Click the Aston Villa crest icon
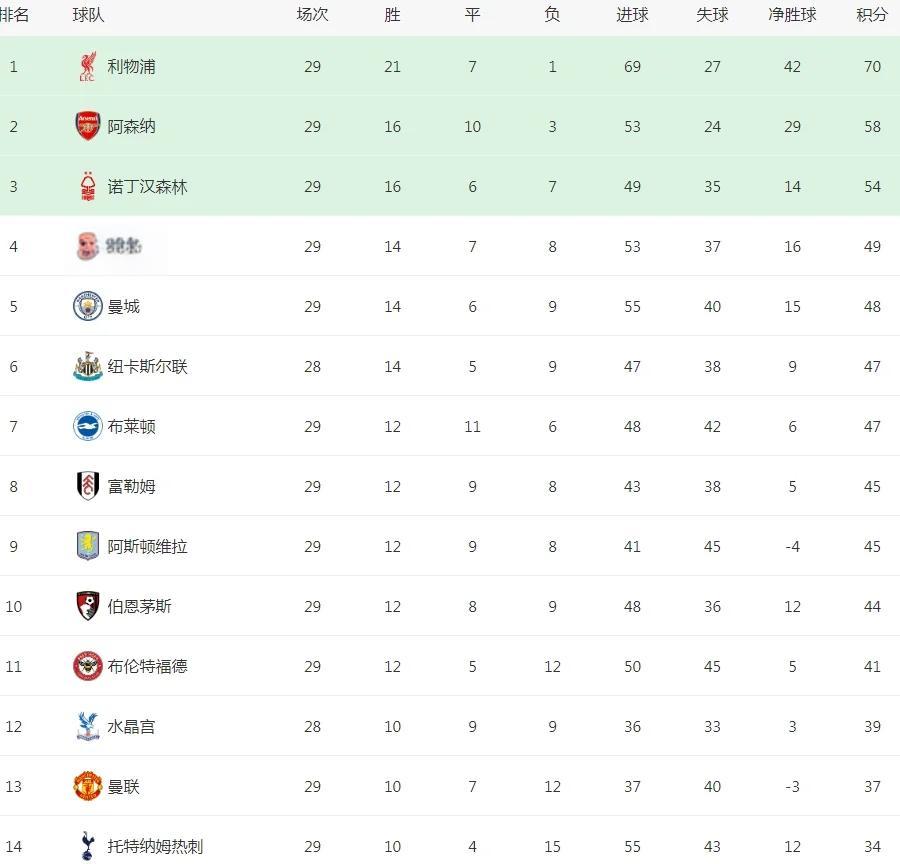Viewport: 900px width, 864px height. [88, 547]
